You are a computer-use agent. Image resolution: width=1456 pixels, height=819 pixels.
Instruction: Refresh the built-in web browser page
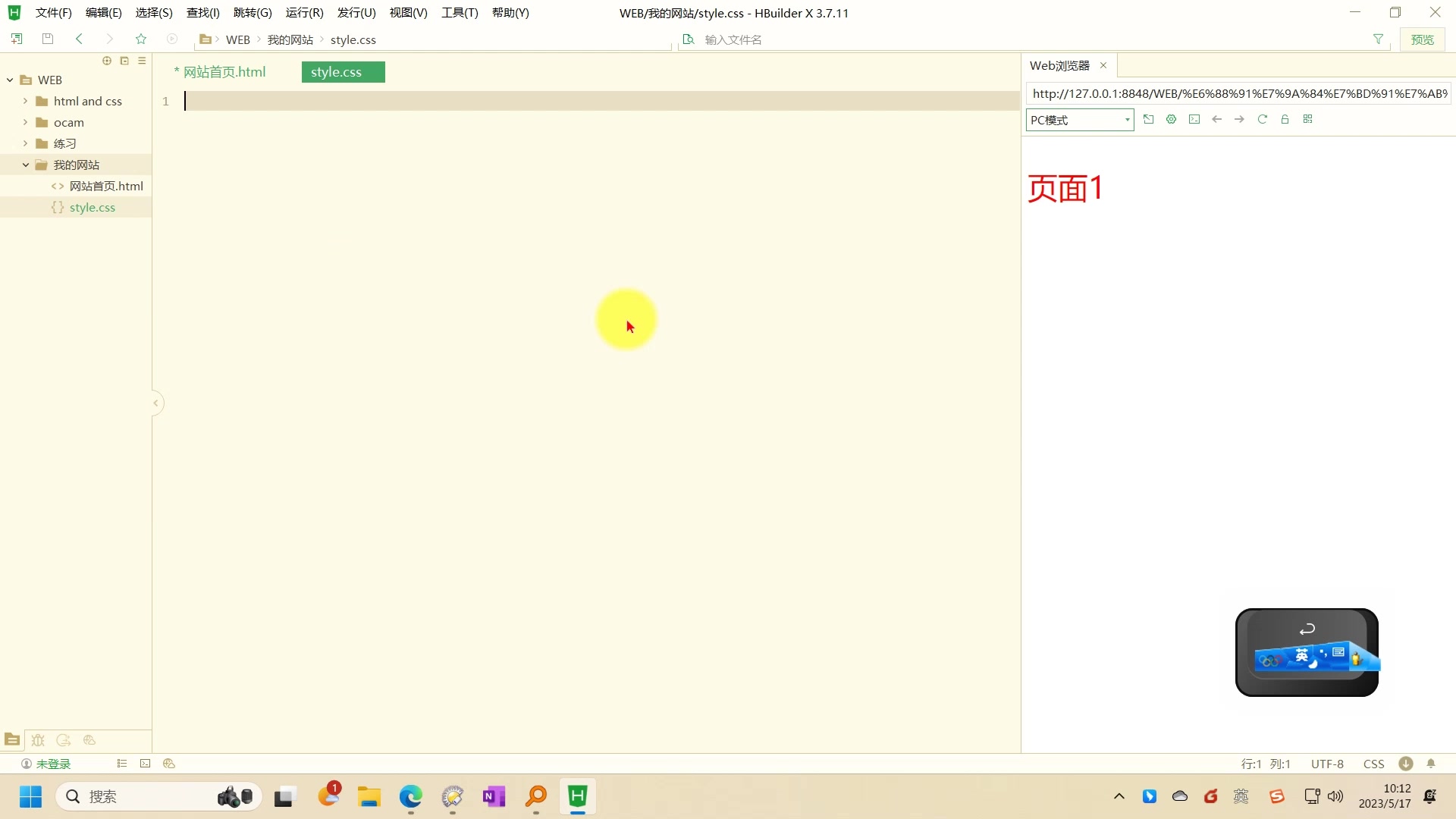[x=1262, y=119]
